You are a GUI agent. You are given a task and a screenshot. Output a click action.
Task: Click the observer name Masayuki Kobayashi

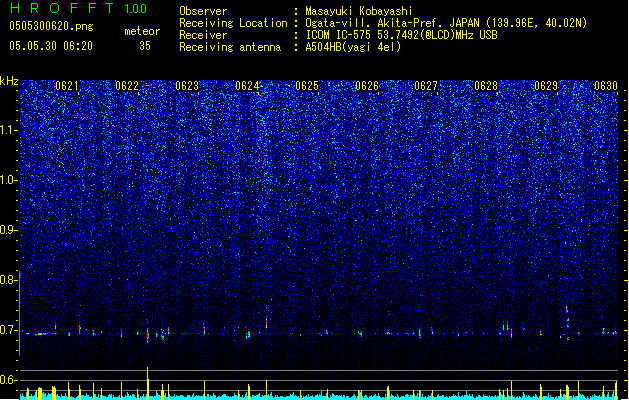[359, 11]
